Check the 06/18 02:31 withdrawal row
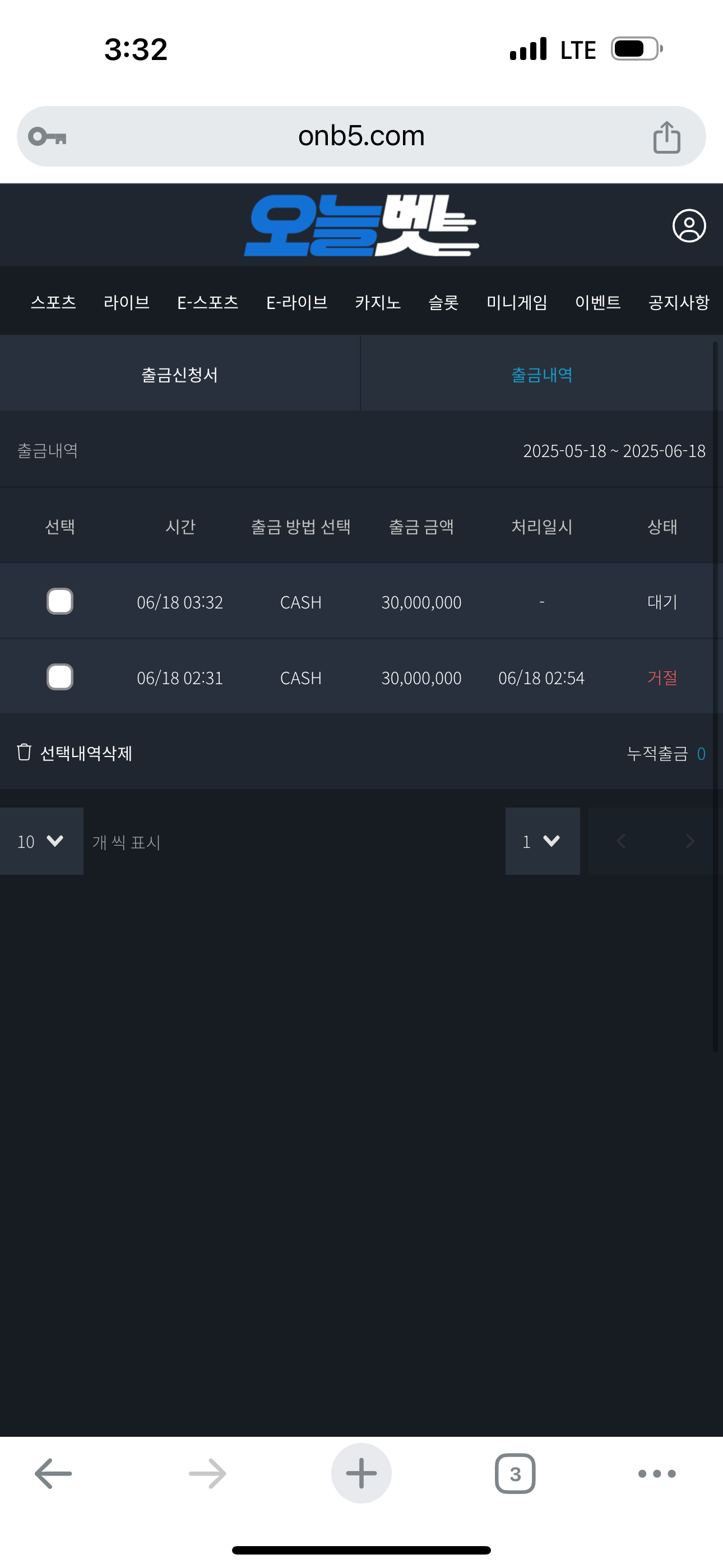 pyautogui.click(x=61, y=677)
